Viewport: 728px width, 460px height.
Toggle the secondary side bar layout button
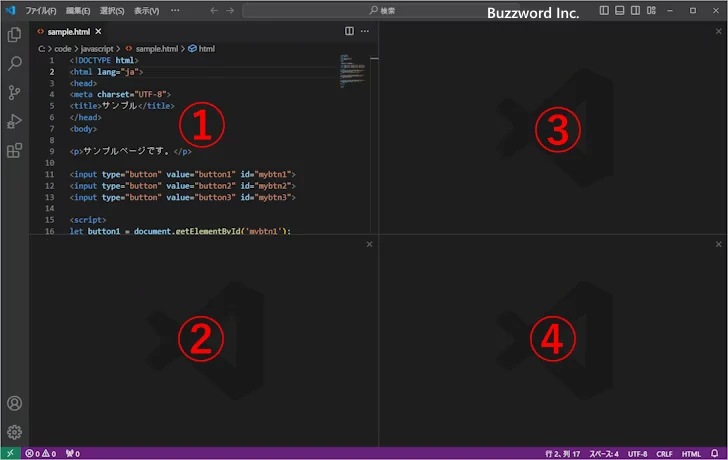pyautogui.click(x=636, y=10)
